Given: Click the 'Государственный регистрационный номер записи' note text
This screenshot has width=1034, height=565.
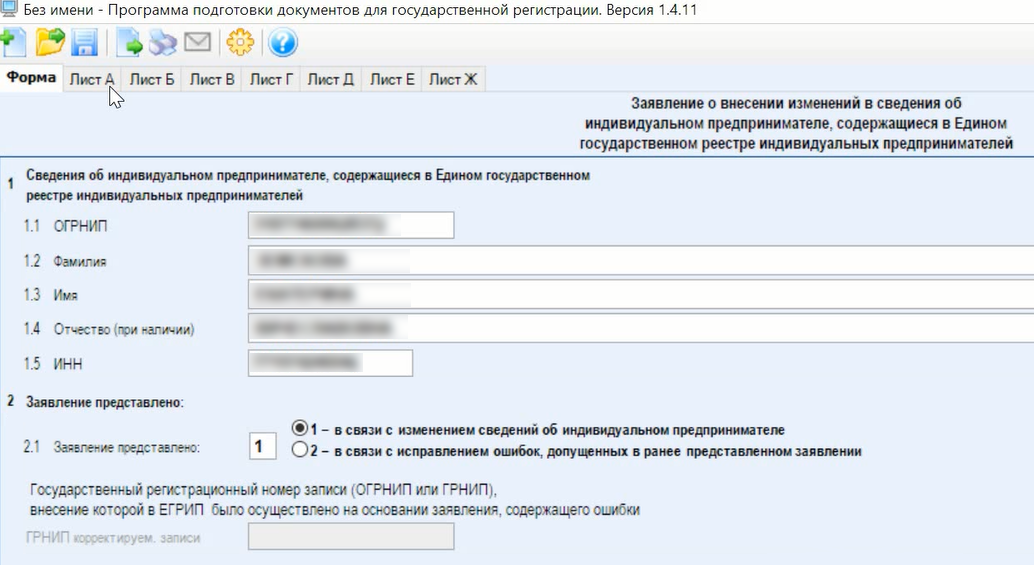Looking at the screenshot, I should coord(334,500).
